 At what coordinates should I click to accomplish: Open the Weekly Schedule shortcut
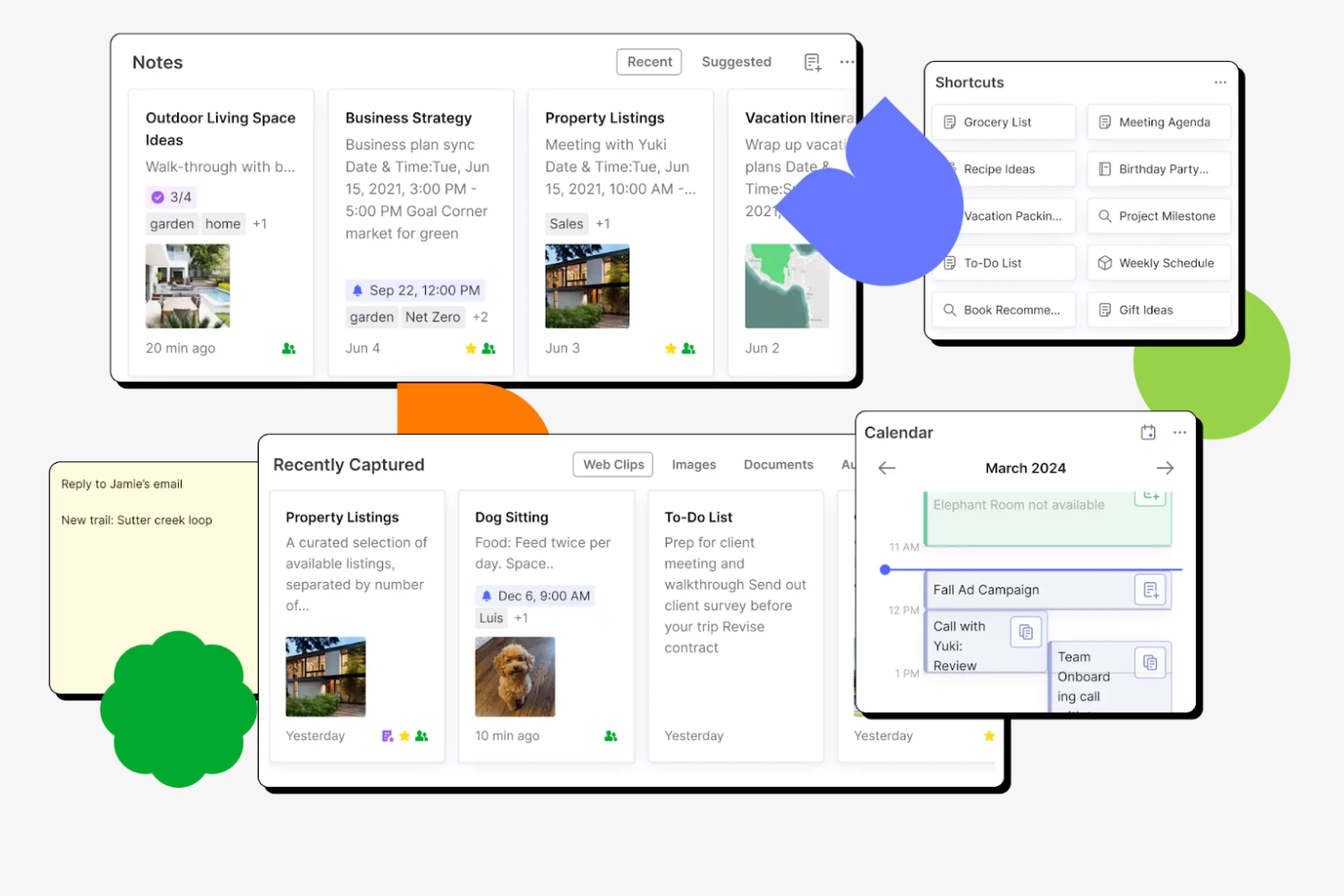(x=1158, y=262)
